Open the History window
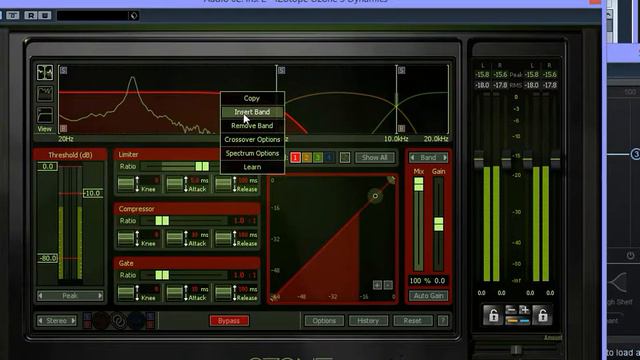The height and width of the screenshot is (360, 640). pyautogui.click(x=368, y=321)
